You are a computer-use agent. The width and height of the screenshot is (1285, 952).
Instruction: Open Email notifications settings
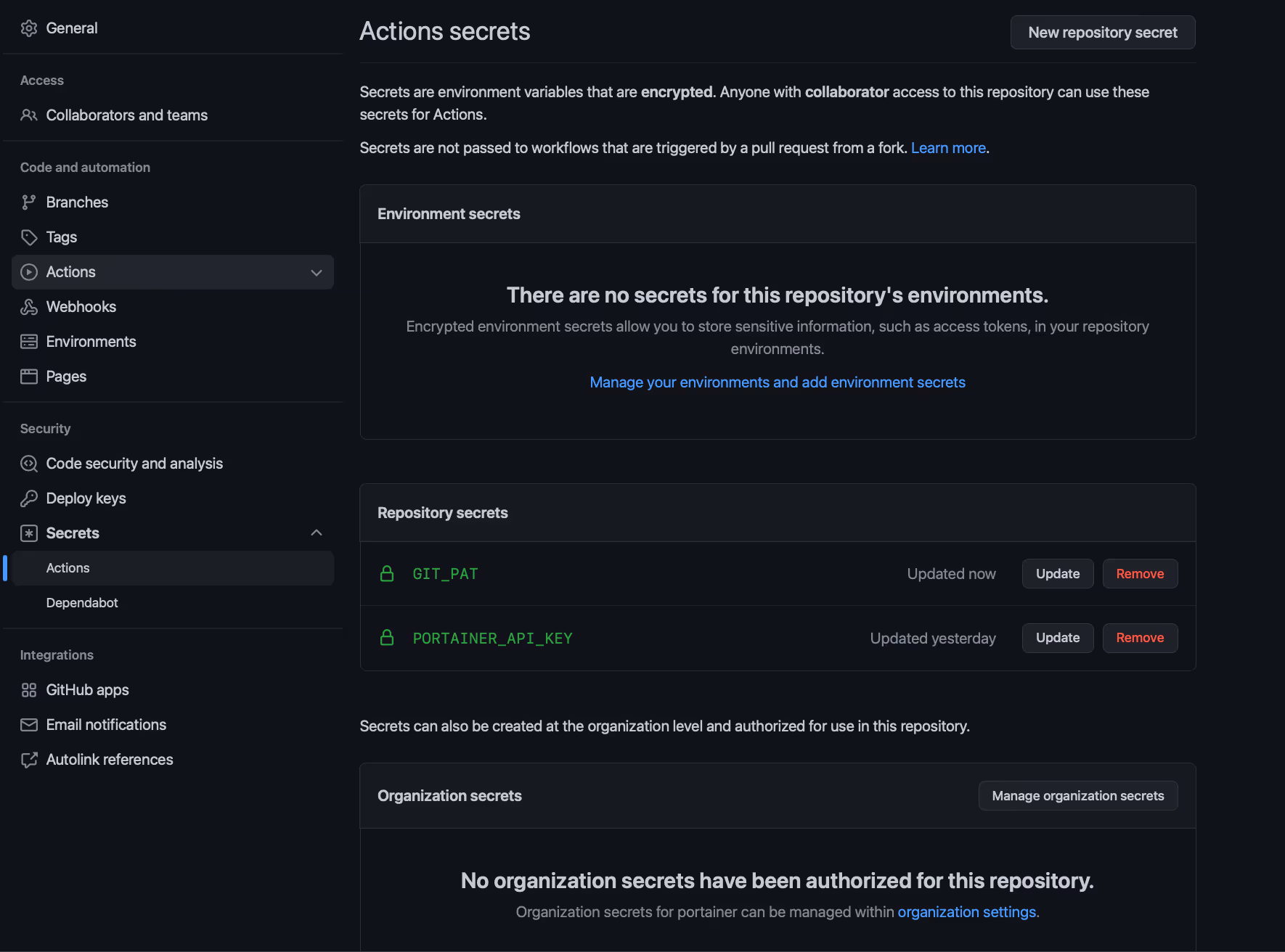173,725
